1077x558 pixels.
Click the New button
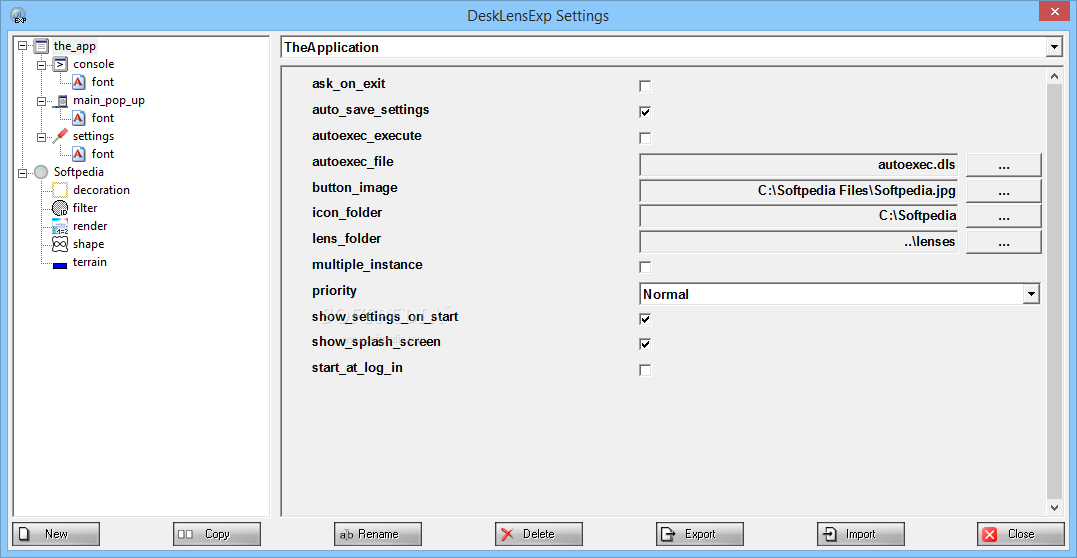(x=56, y=534)
